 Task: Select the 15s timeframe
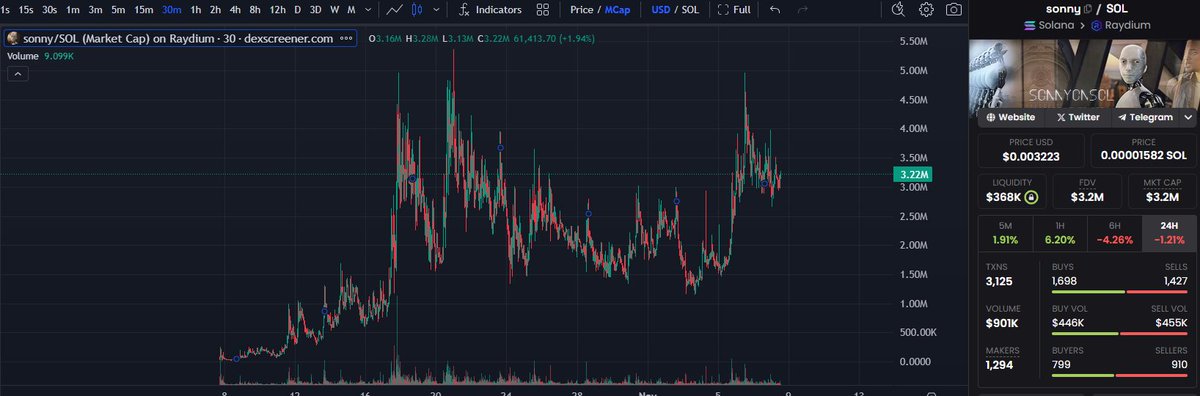click(26, 9)
